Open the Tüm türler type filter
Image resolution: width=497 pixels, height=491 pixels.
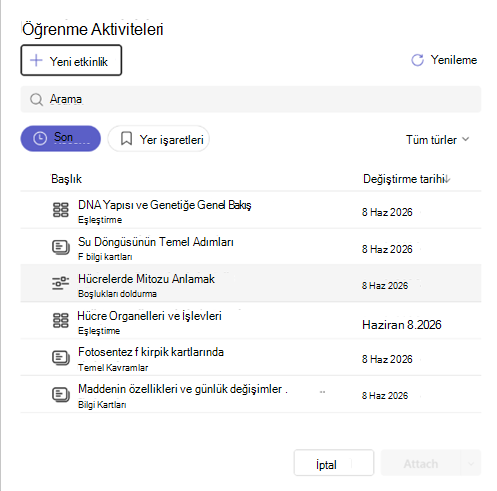[437, 139]
